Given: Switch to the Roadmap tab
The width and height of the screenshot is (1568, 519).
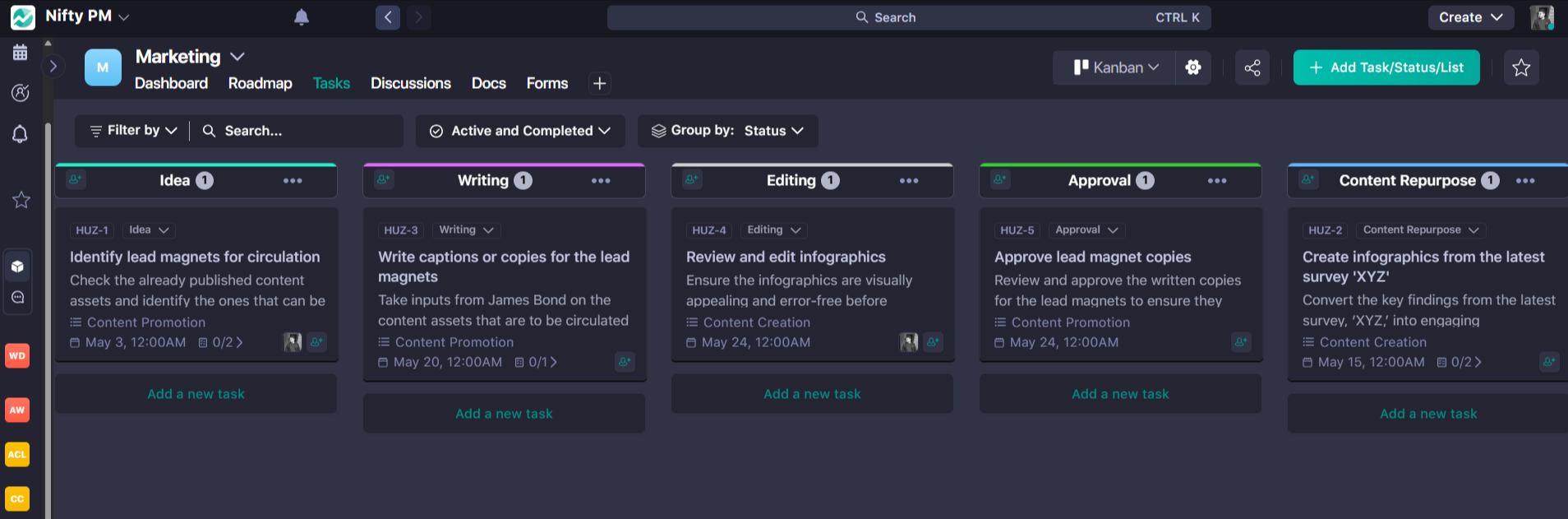Looking at the screenshot, I should (x=260, y=83).
